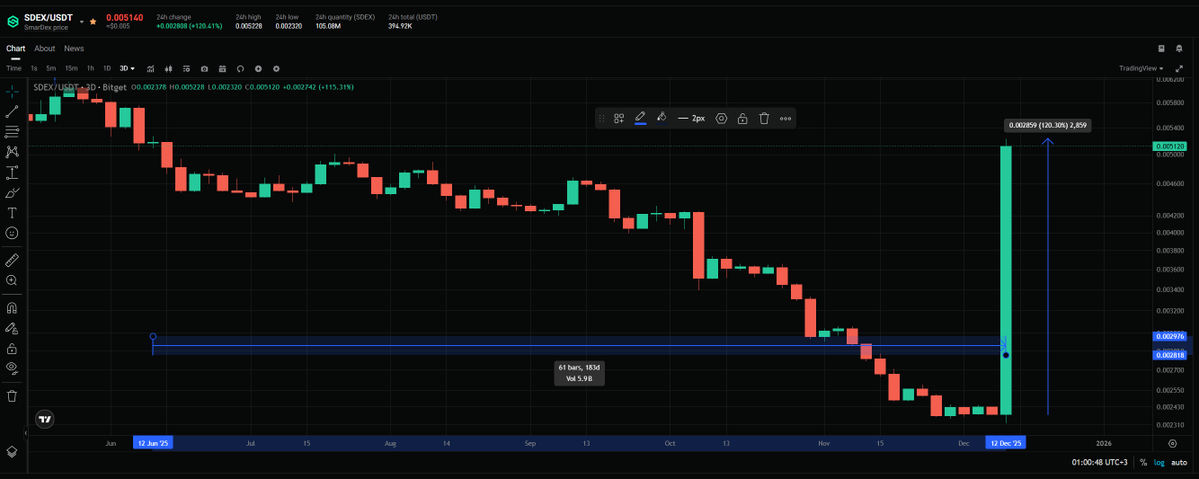This screenshot has width=1199, height=479.
Task: Open the emoji icons tool
Action: [x=11, y=233]
